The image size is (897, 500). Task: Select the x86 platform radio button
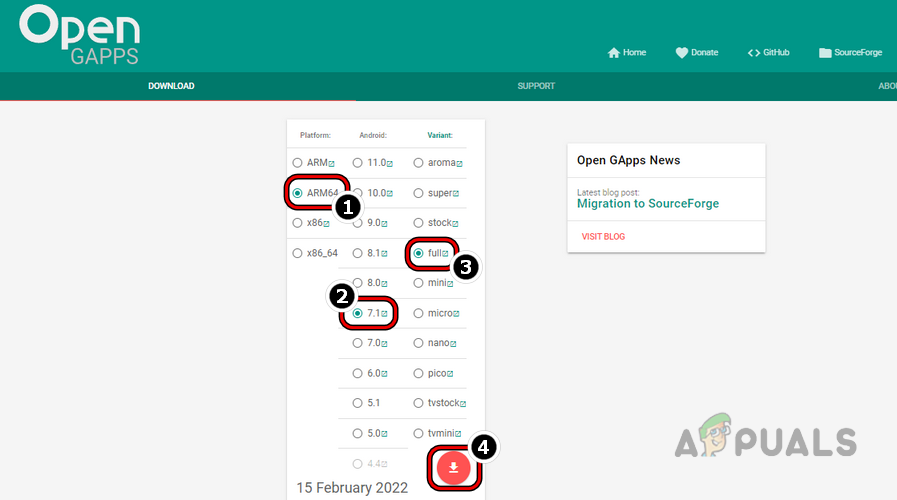[x=297, y=223]
